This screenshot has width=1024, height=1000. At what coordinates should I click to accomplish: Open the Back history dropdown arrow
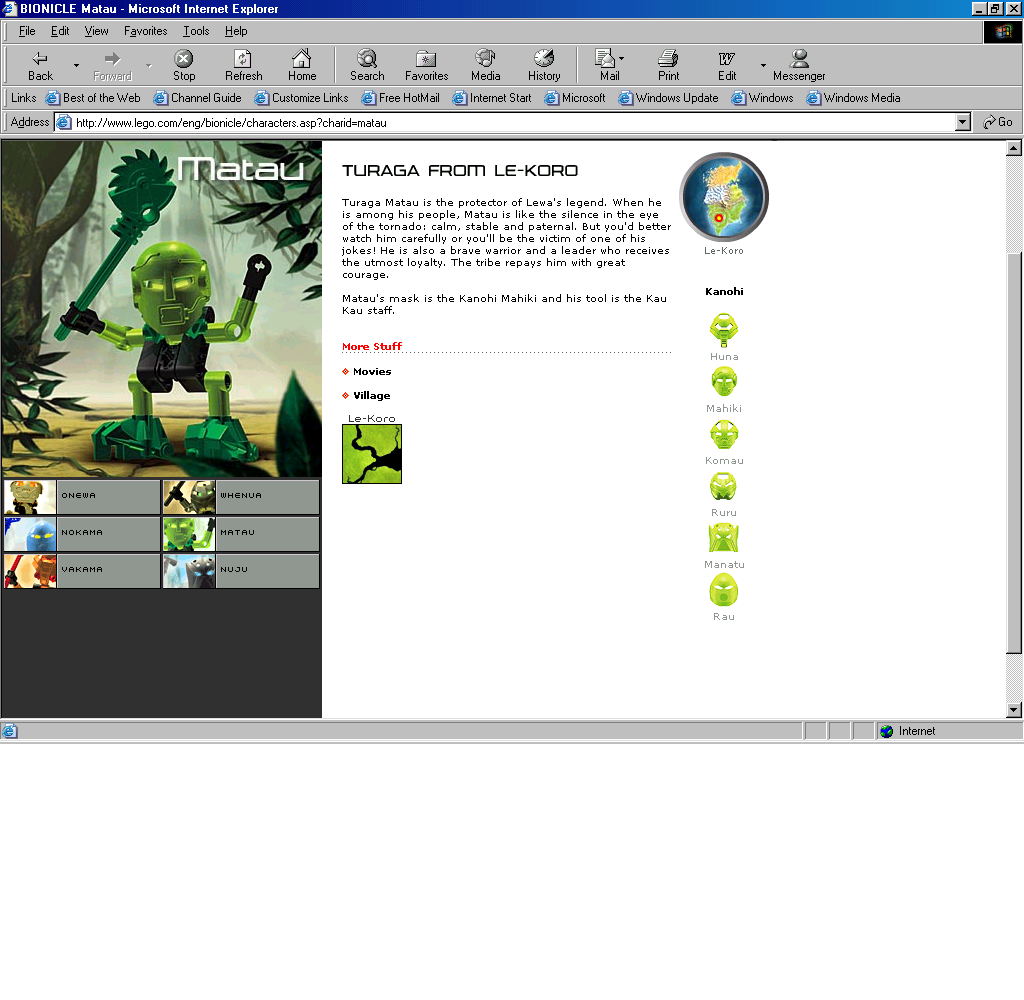(x=76, y=65)
